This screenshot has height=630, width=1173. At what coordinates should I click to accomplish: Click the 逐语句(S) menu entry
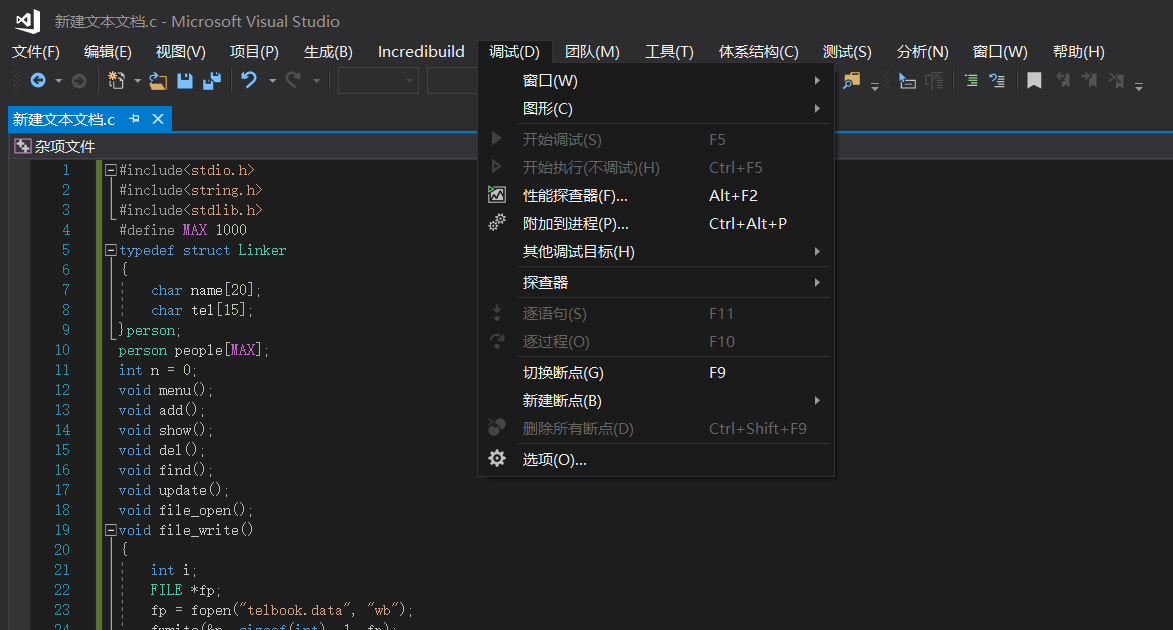[x=655, y=314]
